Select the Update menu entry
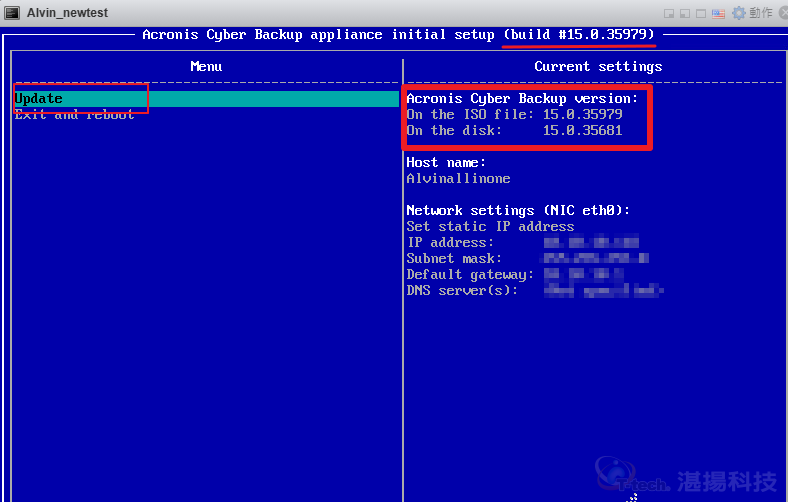 tap(207, 98)
